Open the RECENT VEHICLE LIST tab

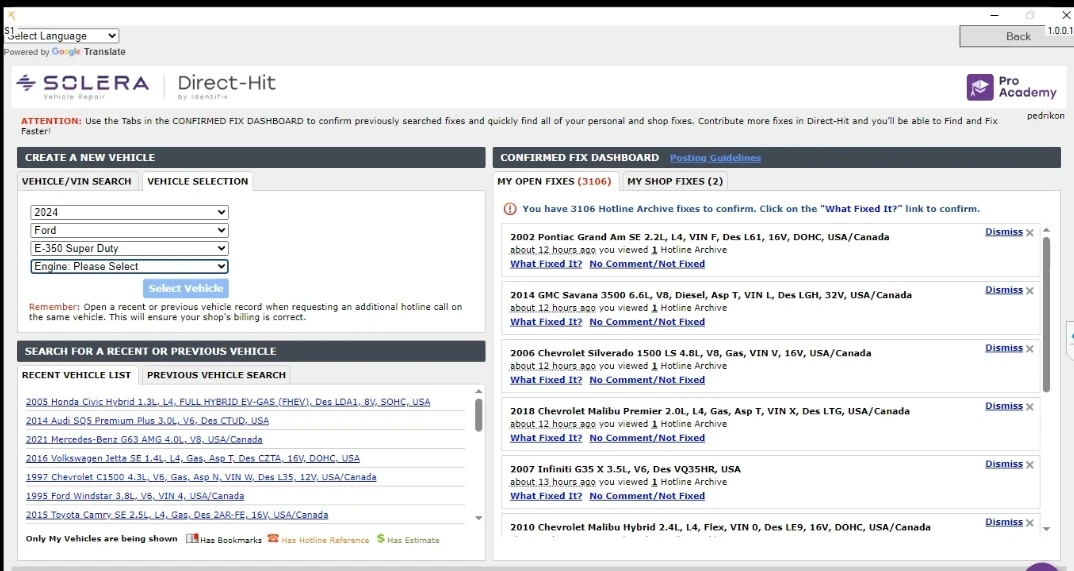tap(77, 375)
